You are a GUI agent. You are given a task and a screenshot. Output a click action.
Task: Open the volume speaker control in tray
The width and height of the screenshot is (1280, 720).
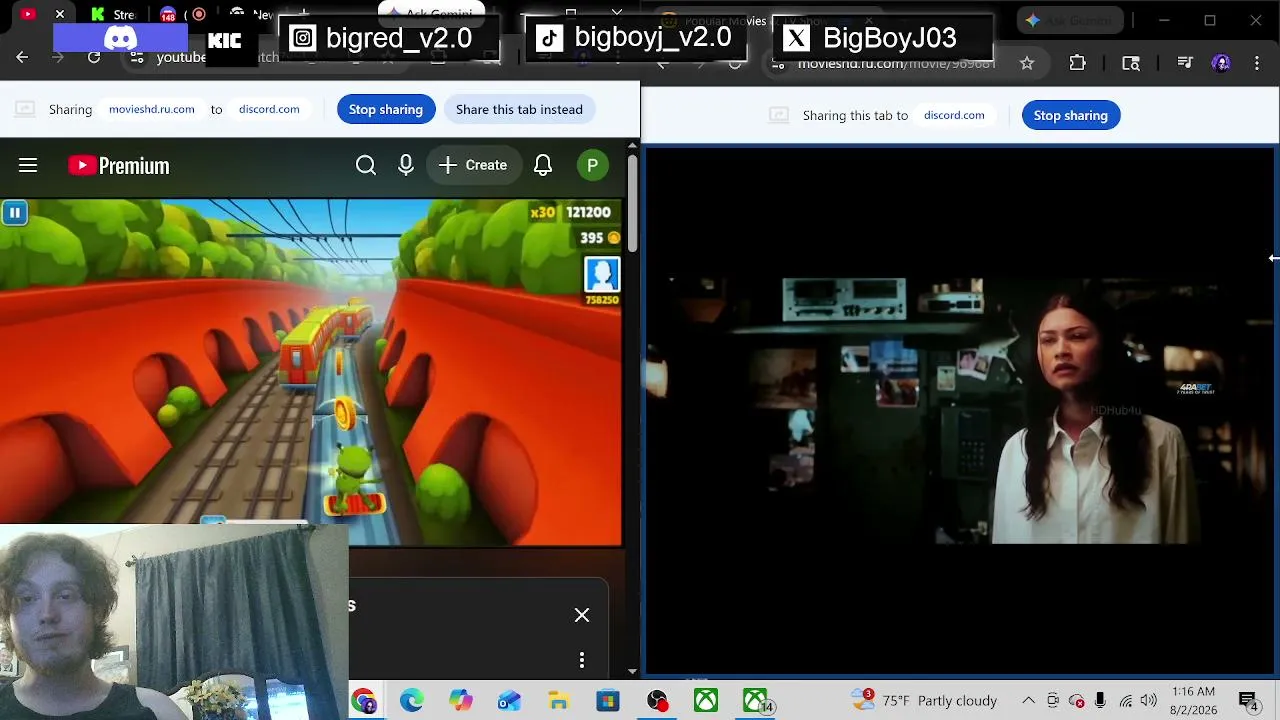pos(1148,701)
